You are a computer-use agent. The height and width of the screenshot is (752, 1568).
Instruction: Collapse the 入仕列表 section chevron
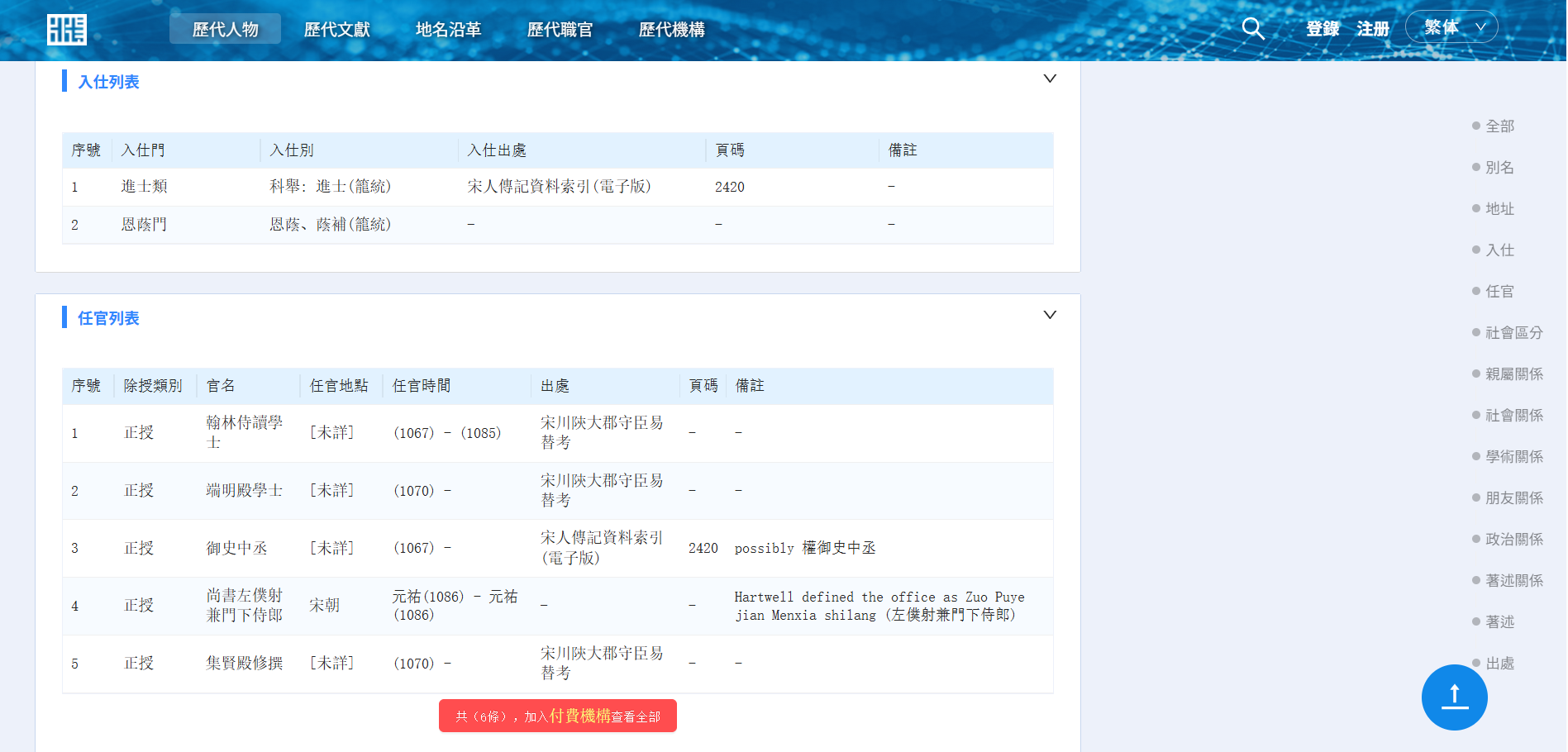pos(1050,79)
